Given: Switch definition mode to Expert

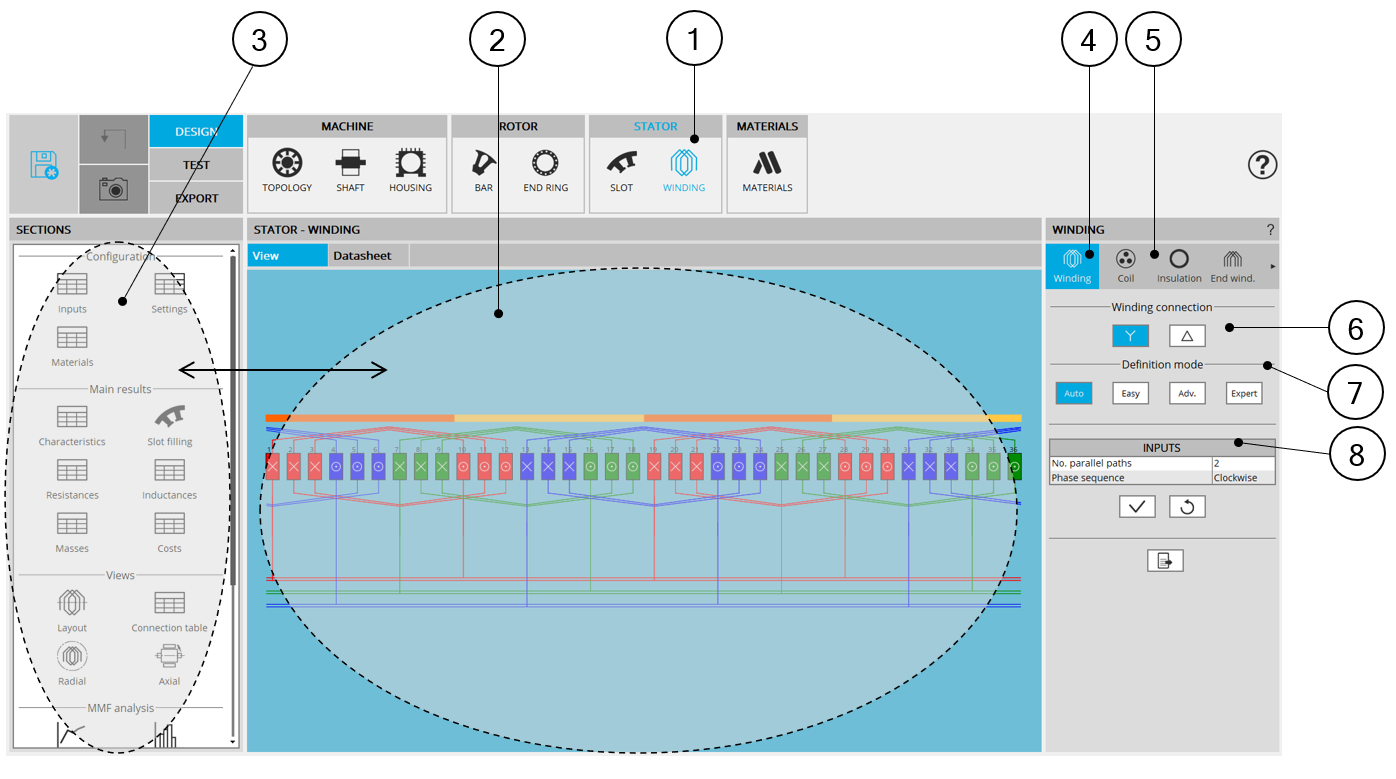Looking at the screenshot, I should click(1243, 393).
